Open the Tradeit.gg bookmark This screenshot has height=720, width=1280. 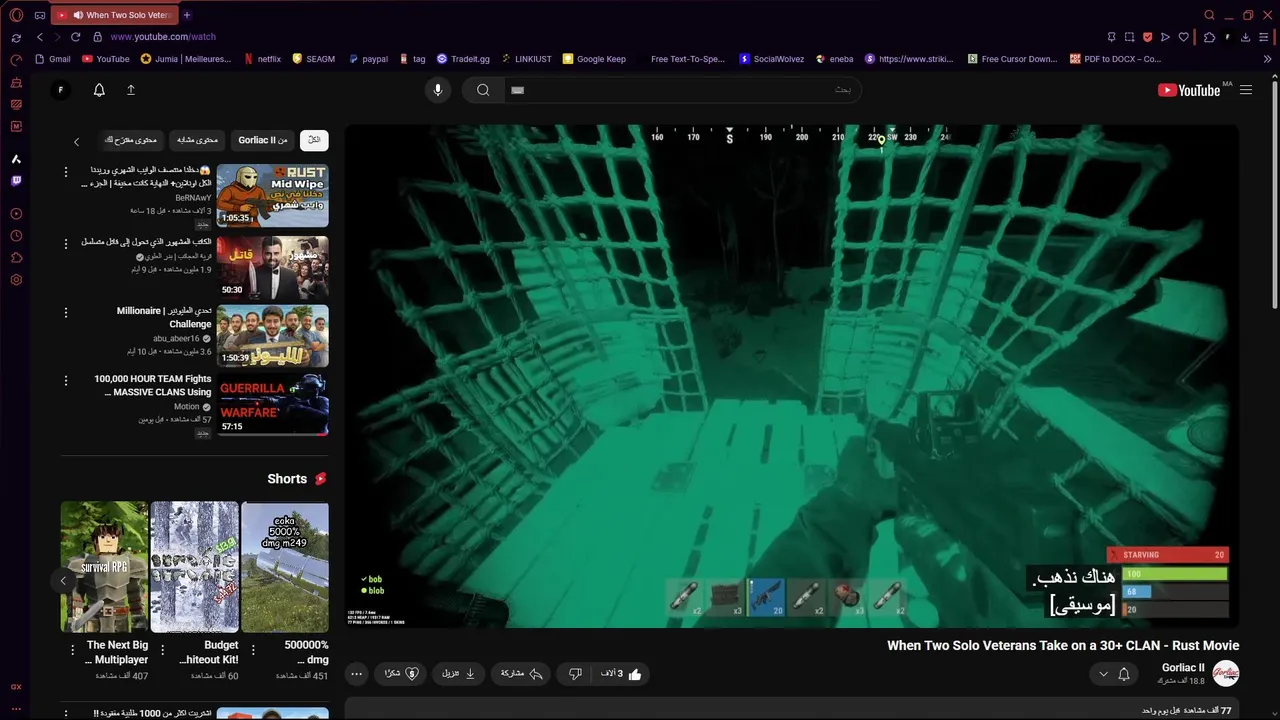(x=463, y=59)
